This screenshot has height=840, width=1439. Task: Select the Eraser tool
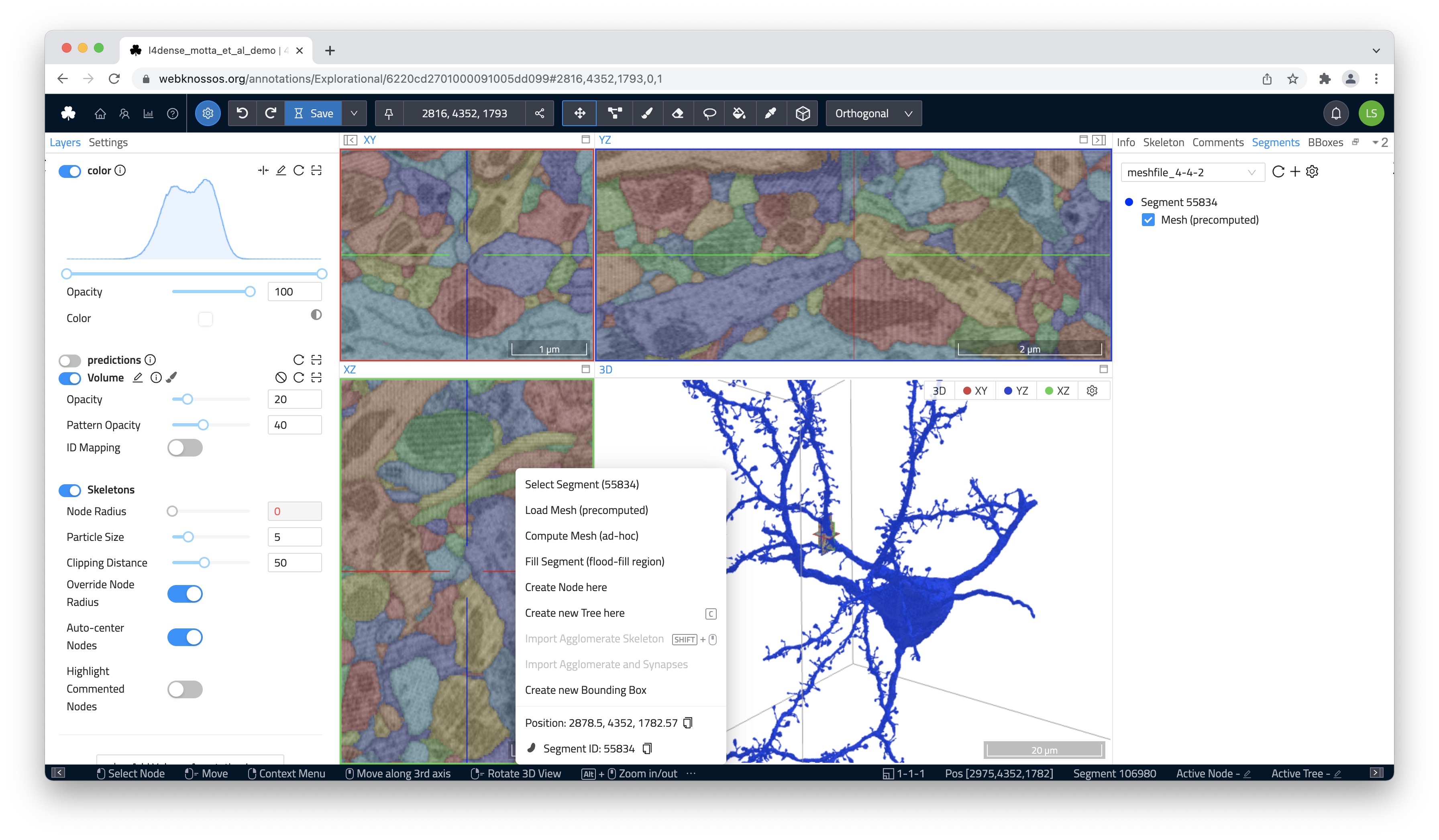678,114
